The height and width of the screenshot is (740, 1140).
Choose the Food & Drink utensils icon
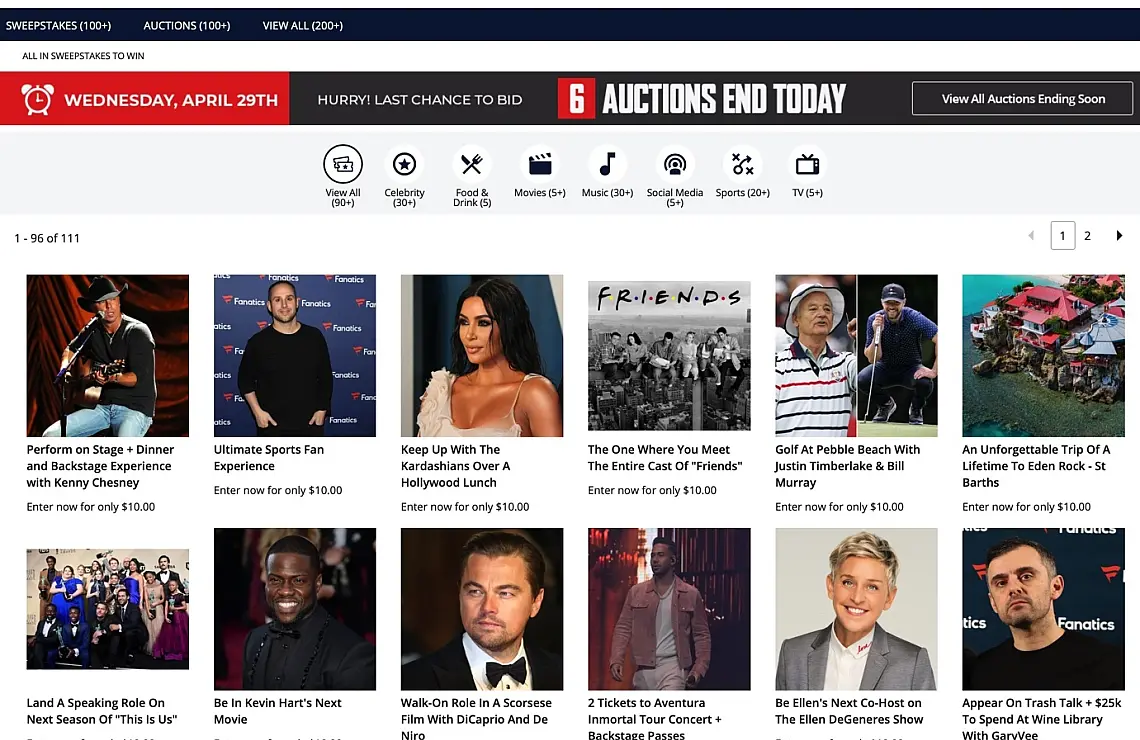472,164
